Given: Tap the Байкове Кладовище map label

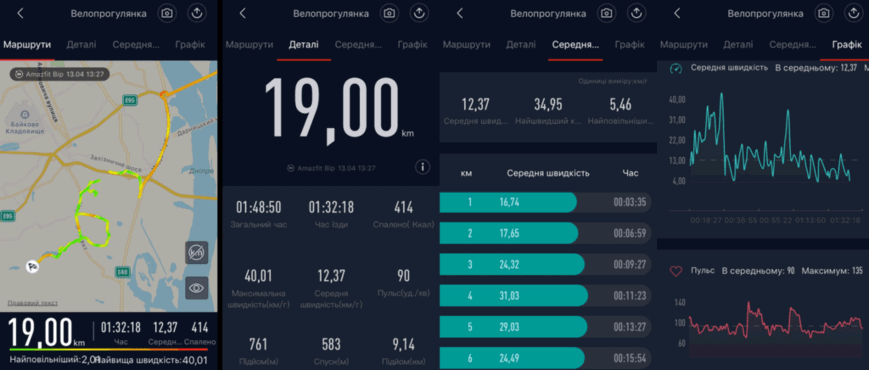Looking at the screenshot, I should [25, 128].
